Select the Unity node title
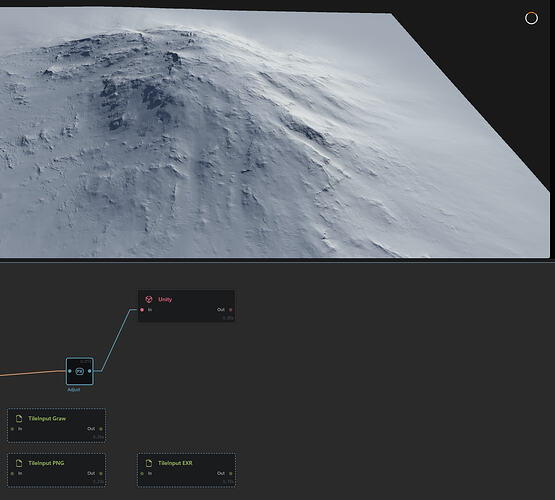 coord(165,299)
